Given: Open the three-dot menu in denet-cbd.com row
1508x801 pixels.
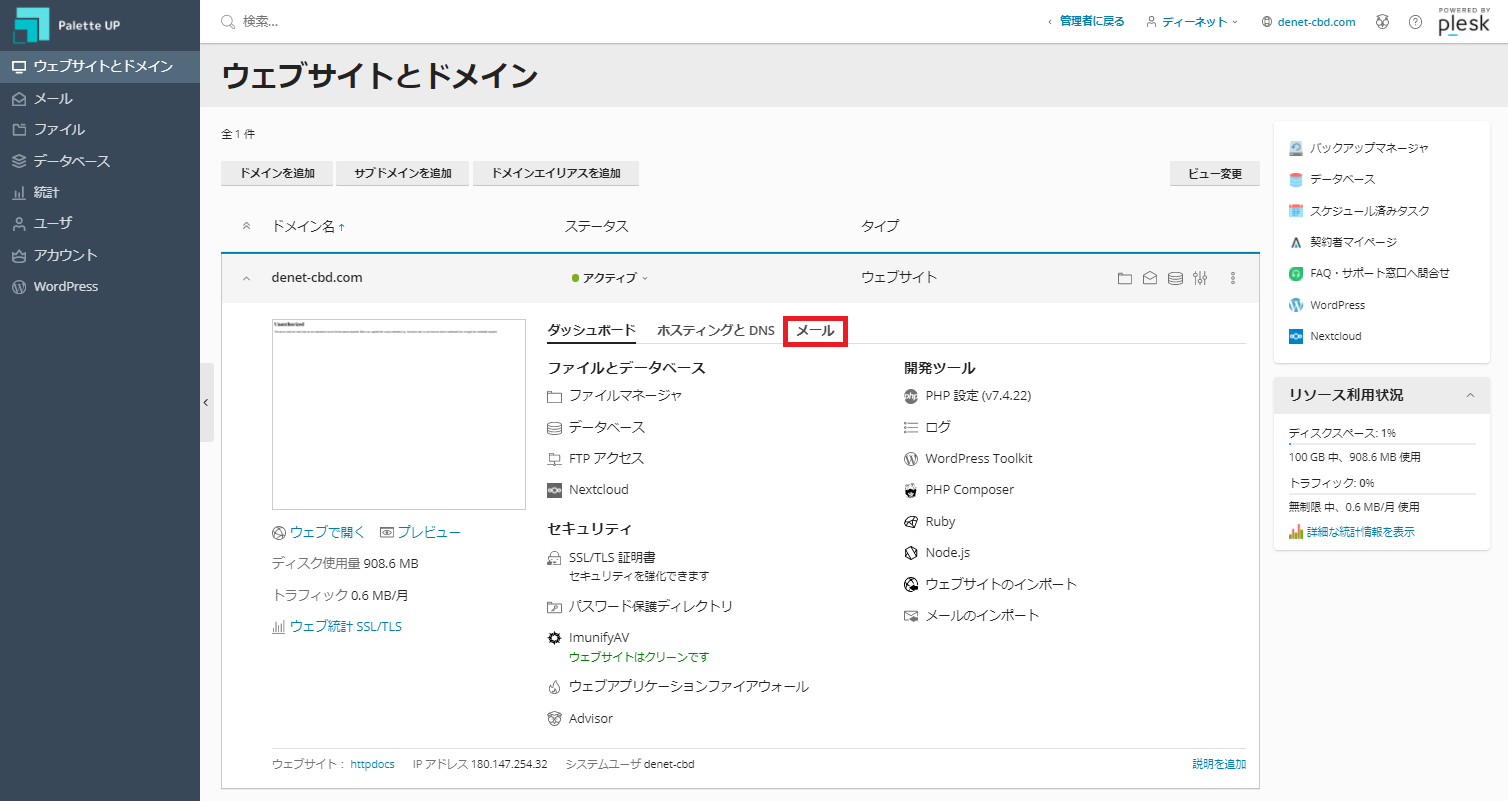Looking at the screenshot, I should click(1233, 278).
